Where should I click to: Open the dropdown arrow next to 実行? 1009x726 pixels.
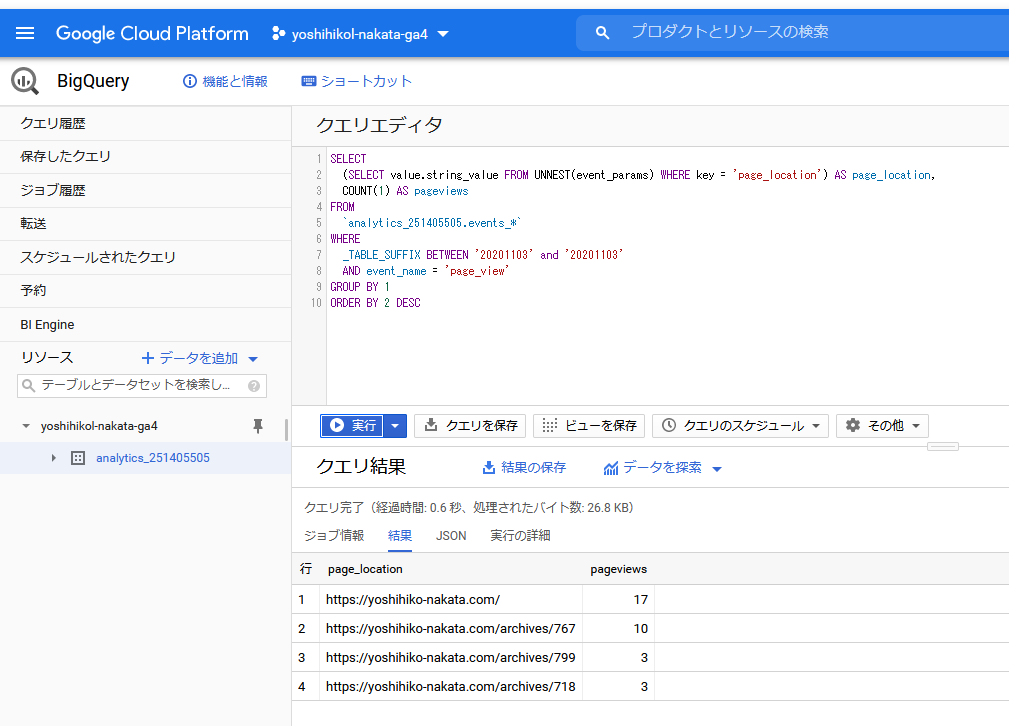tap(395, 425)
